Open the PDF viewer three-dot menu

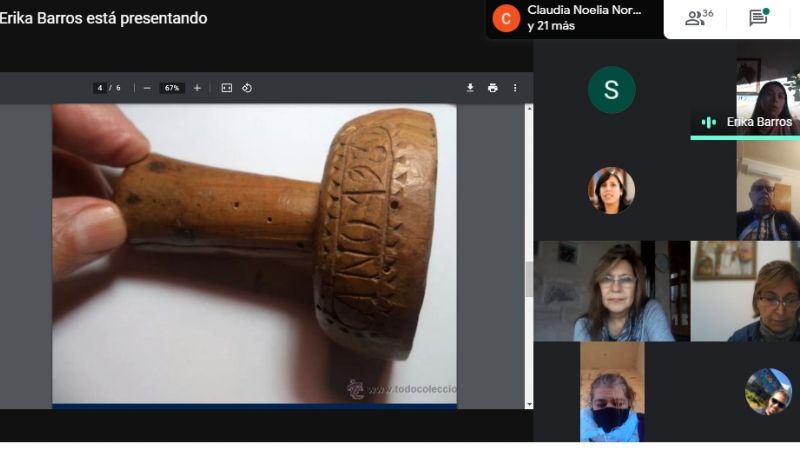tap(515, 88)
